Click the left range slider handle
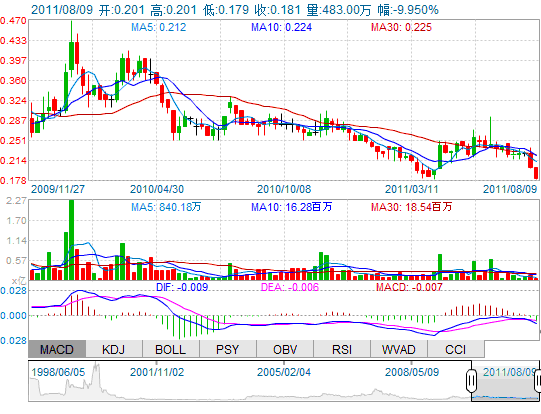Viewport: 541px width, 414px height. pos(471,381)
